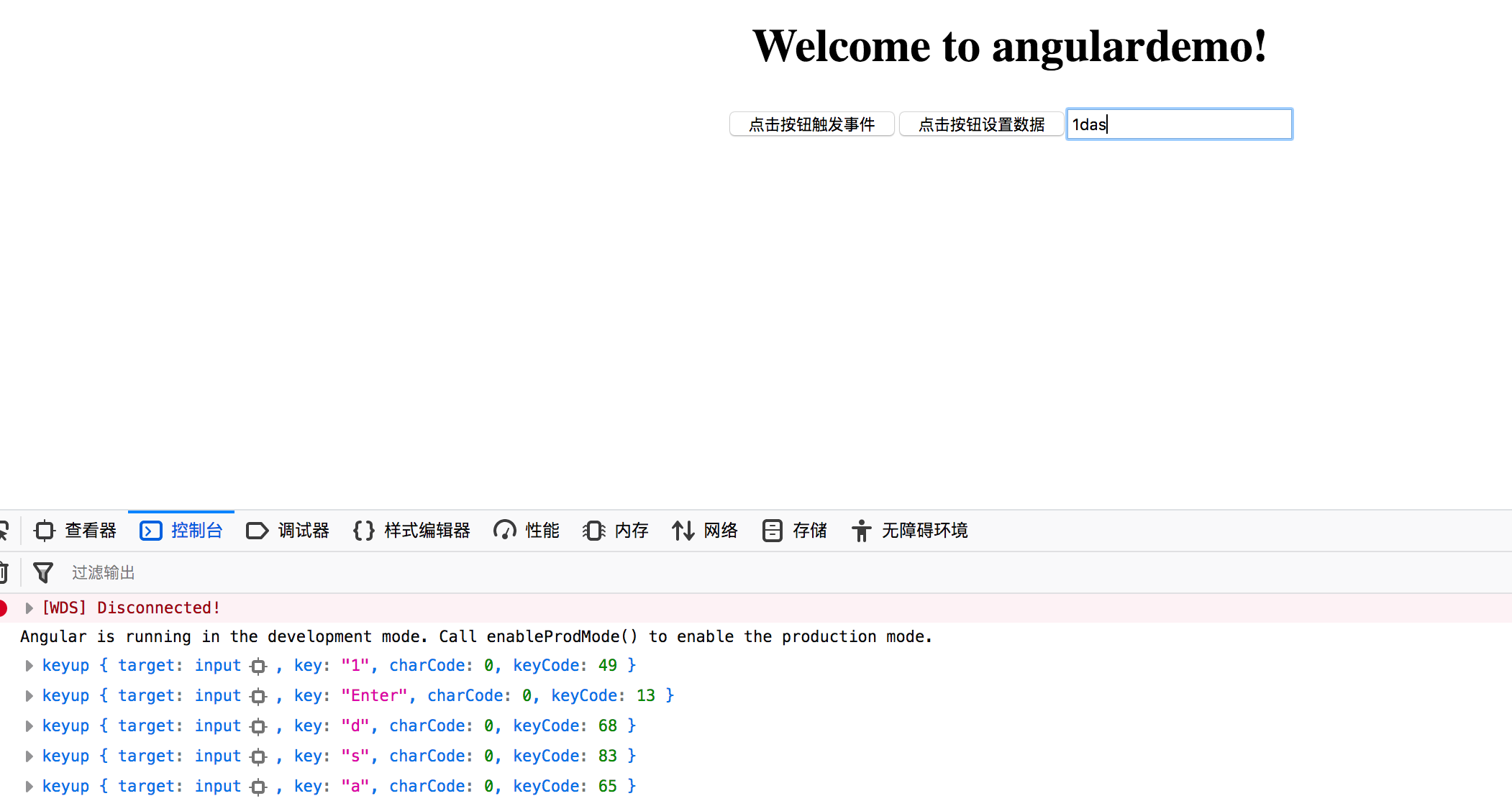Click keyCode value 68 in console

[x=608, y=726]
